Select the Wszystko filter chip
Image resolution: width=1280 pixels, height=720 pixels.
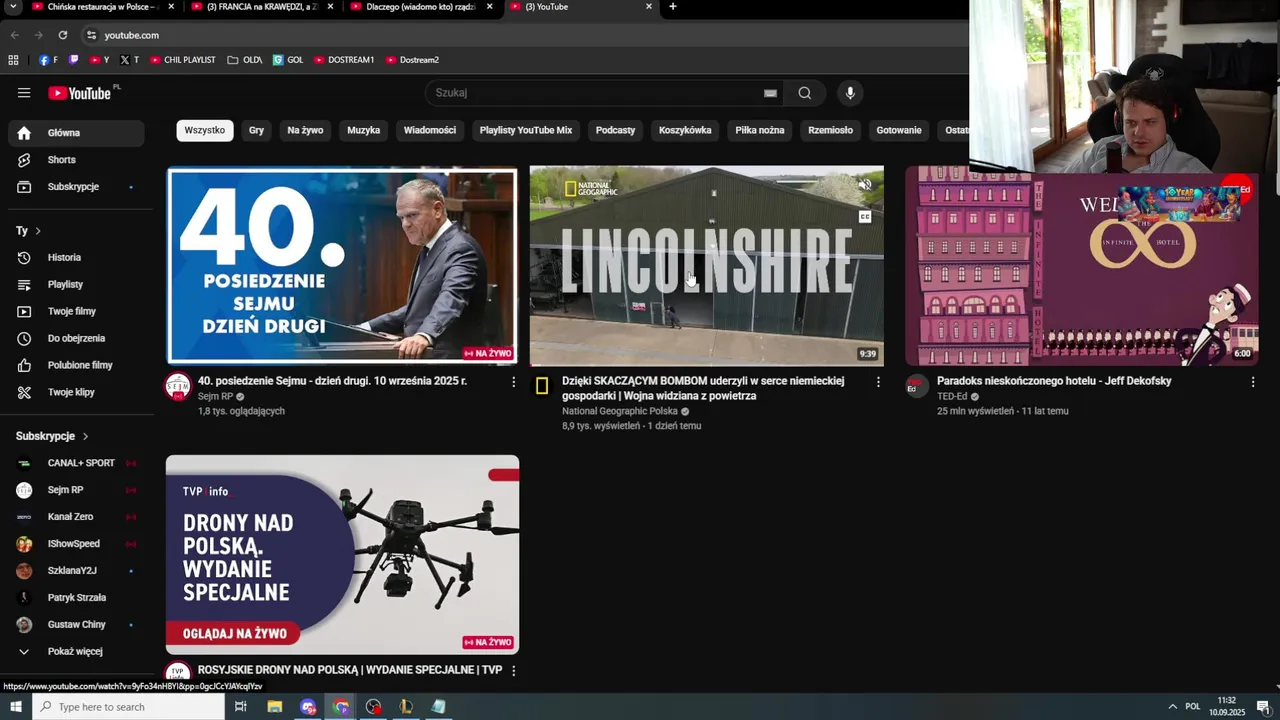(x=205, y=130)
